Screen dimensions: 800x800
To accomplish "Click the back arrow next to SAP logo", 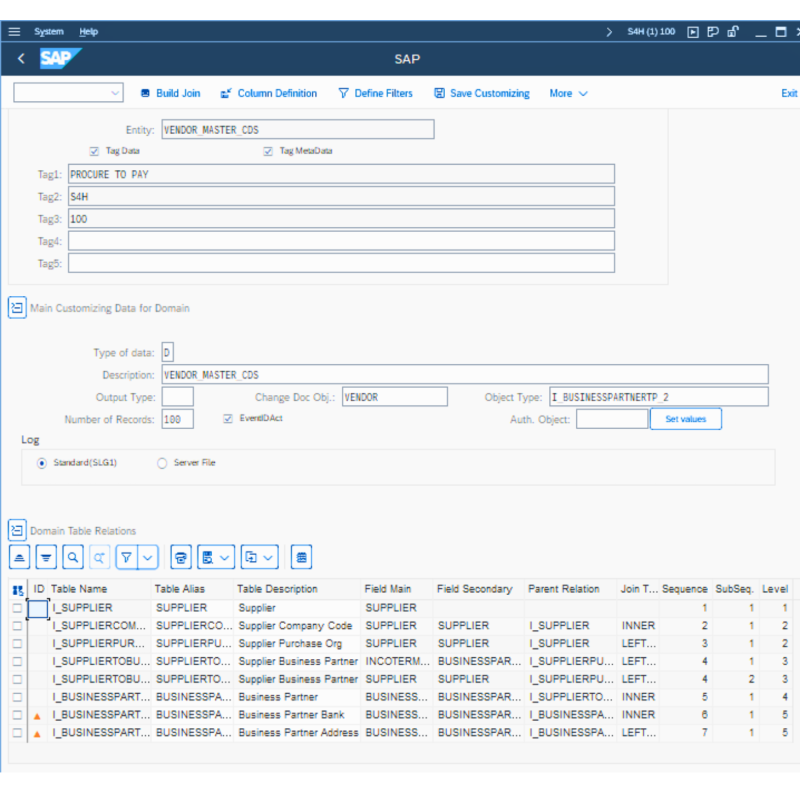I will click(20, 59).
